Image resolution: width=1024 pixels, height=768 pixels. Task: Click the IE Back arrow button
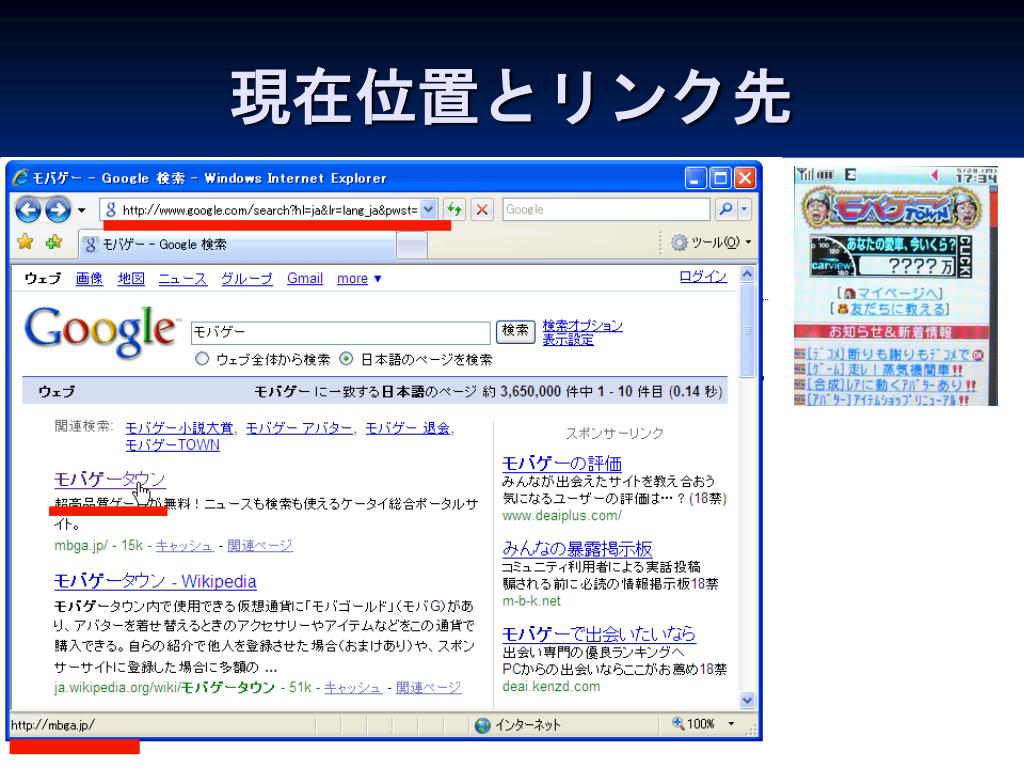[x=28, y=210]
